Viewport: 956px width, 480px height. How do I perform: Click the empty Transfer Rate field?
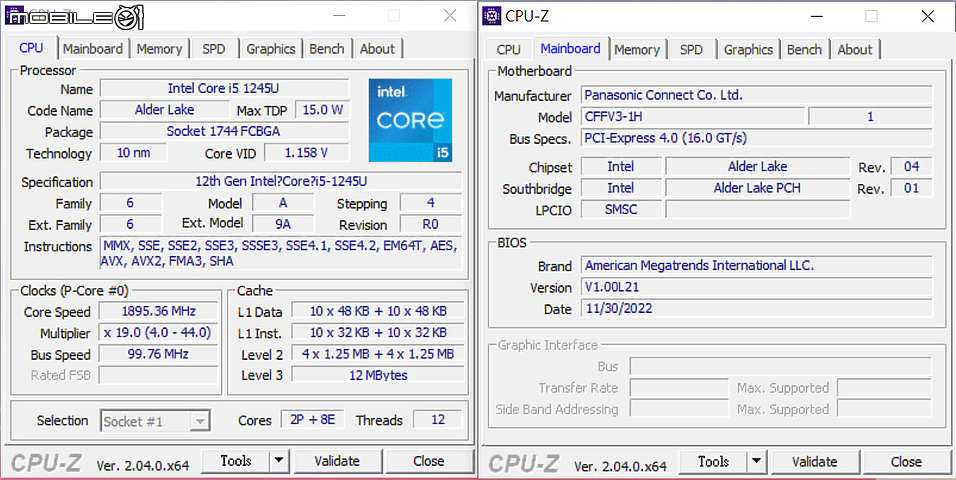point(679,388)
